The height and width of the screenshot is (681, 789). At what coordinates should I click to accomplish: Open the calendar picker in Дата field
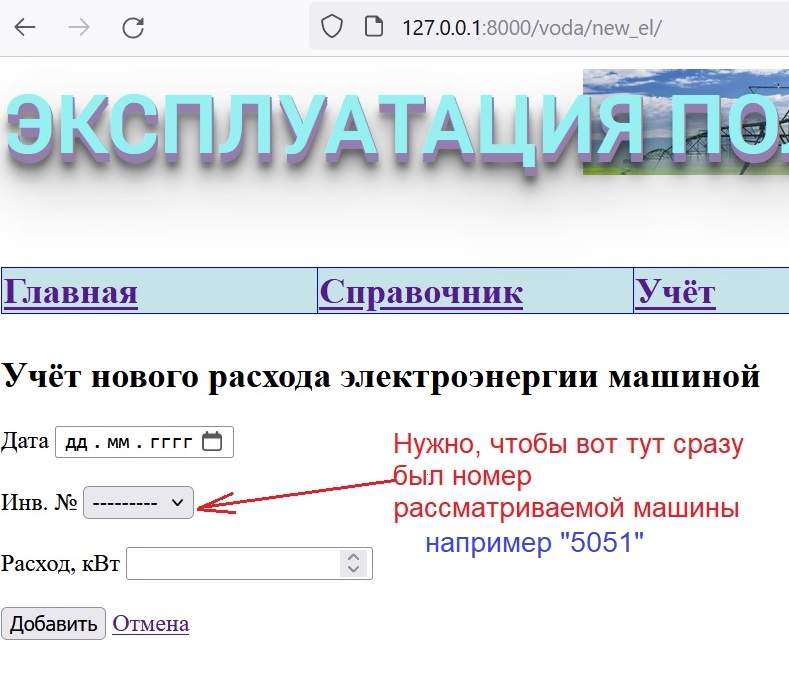[x=212, y=442]
